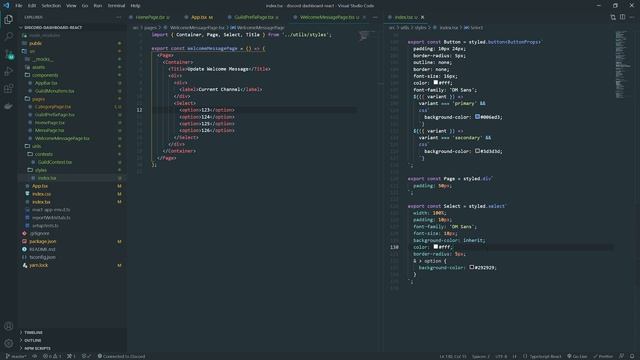Open the Extensions view
The width and height of the screenshot is (640, 360).
click(x=9, y=89)
